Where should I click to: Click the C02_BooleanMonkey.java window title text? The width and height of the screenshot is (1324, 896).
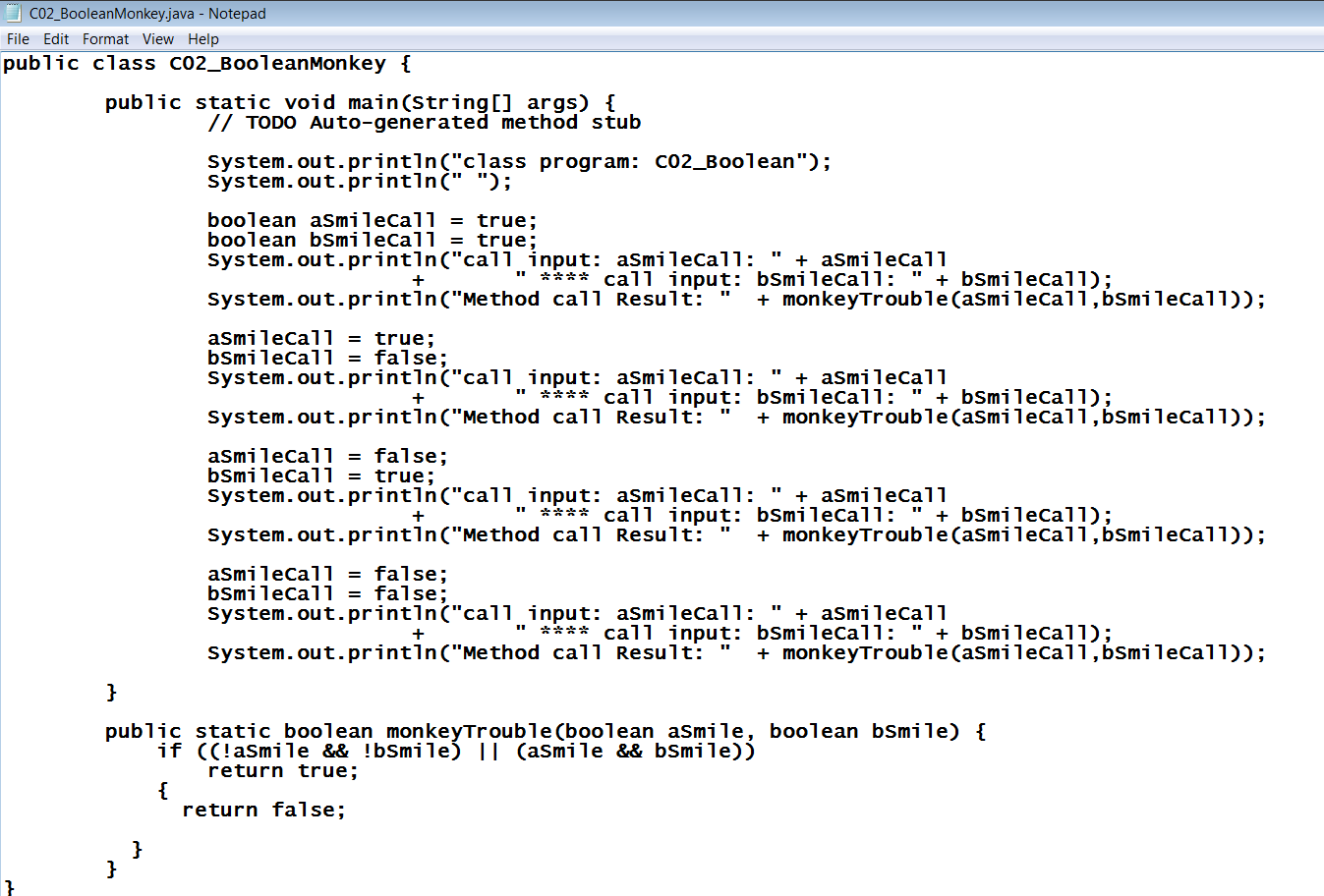point(147,14)
